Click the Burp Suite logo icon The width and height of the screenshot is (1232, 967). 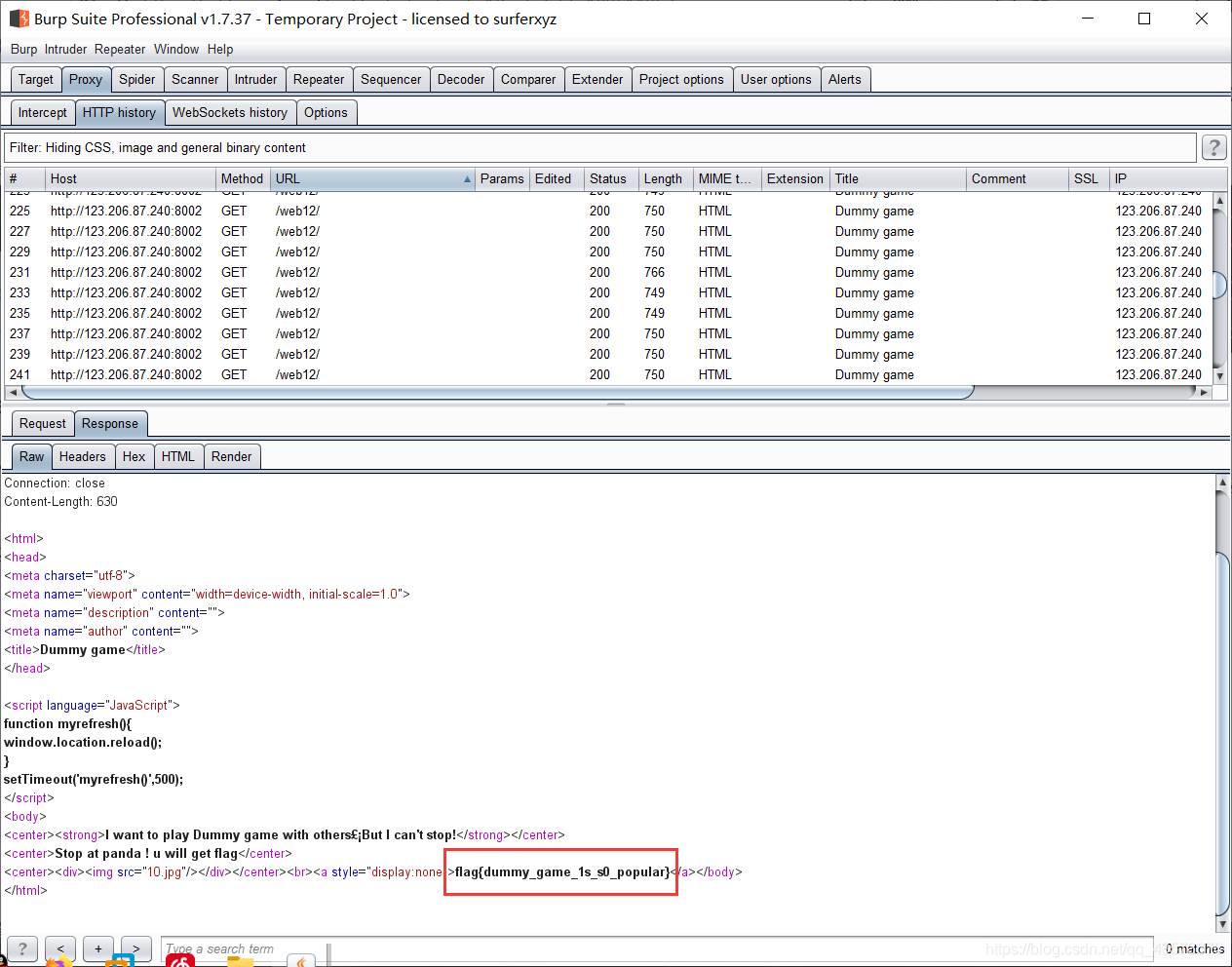[19, 19]
